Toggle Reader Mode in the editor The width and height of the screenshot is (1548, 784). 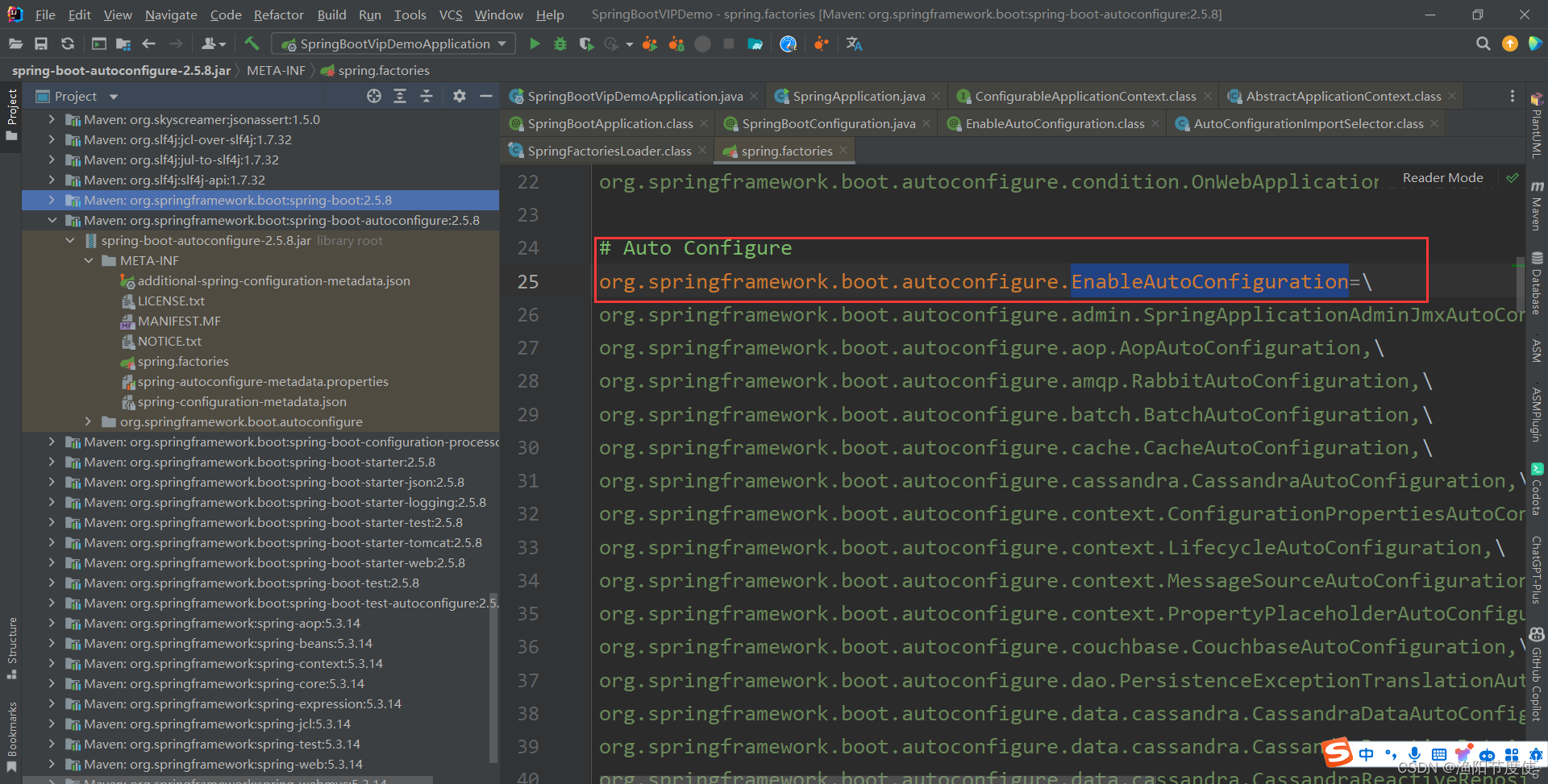(x=1442, y=177)
